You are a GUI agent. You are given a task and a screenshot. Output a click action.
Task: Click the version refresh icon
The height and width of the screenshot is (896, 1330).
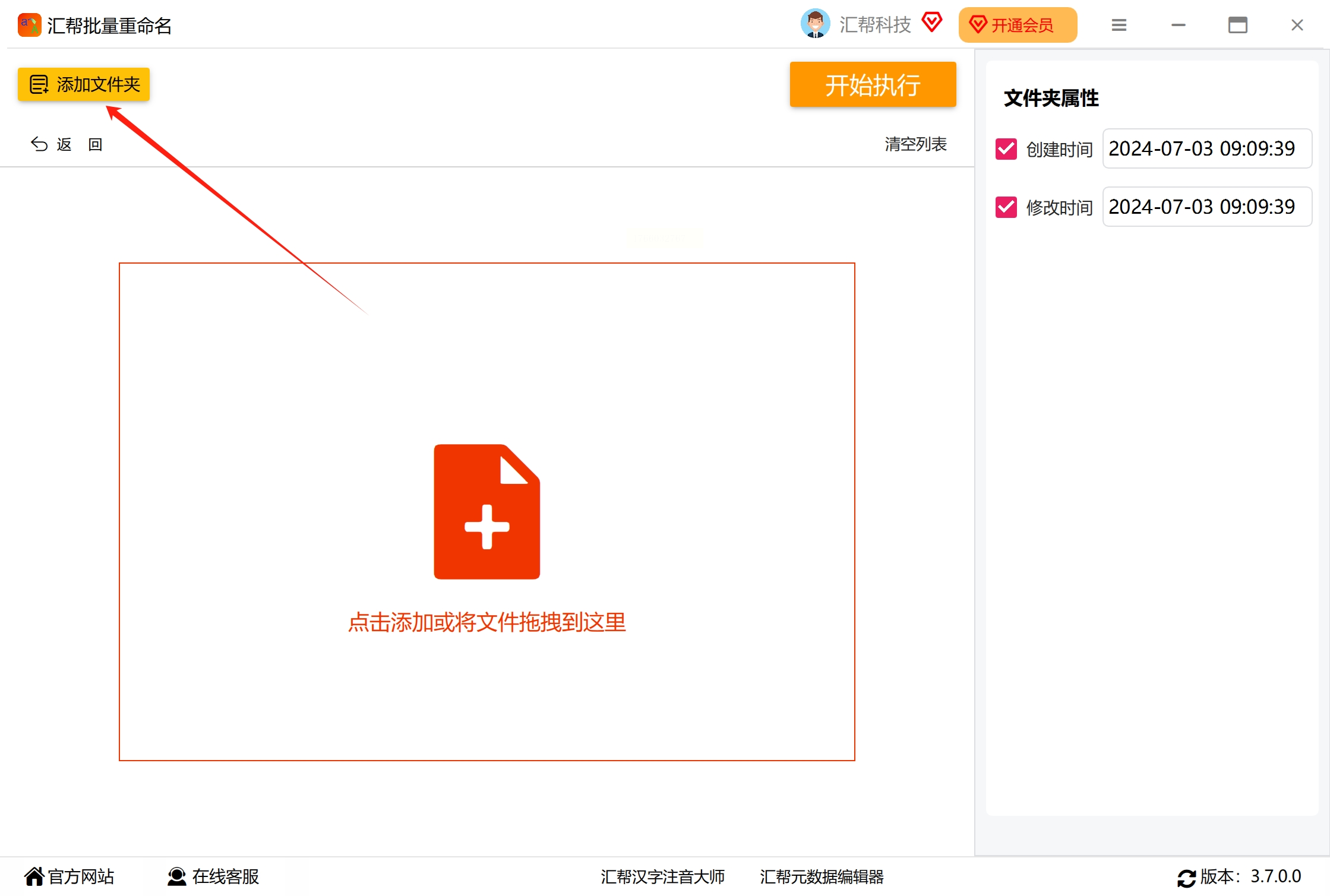tap(1186, 878)
